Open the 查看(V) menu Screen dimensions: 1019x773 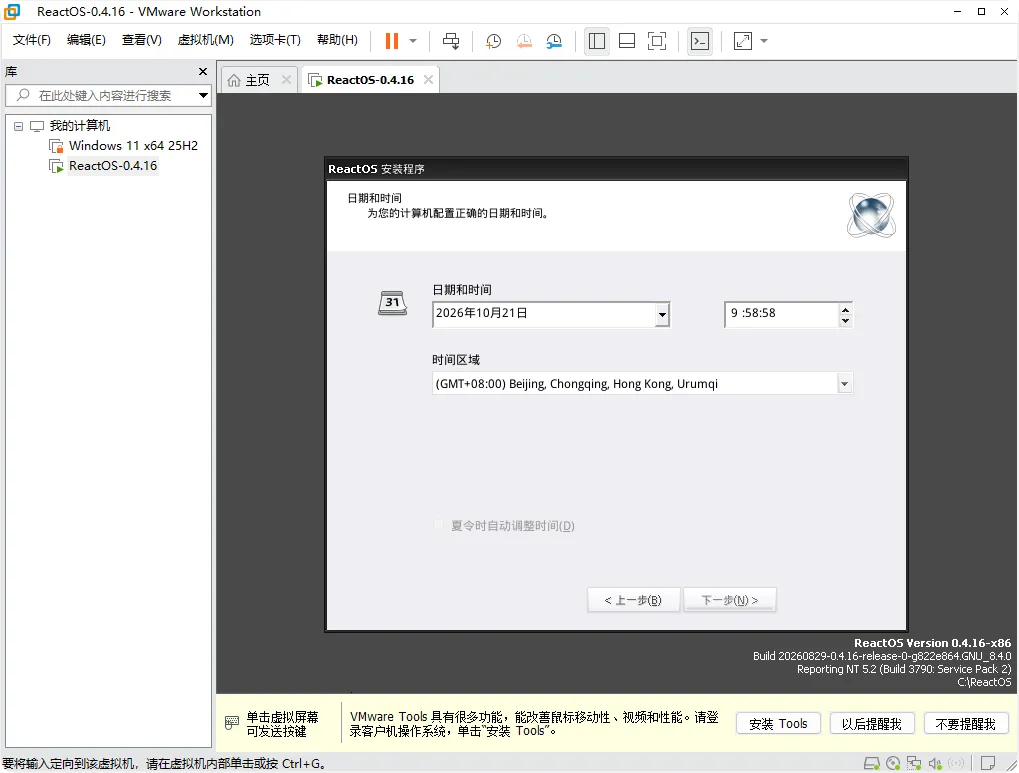pos(142,40)
